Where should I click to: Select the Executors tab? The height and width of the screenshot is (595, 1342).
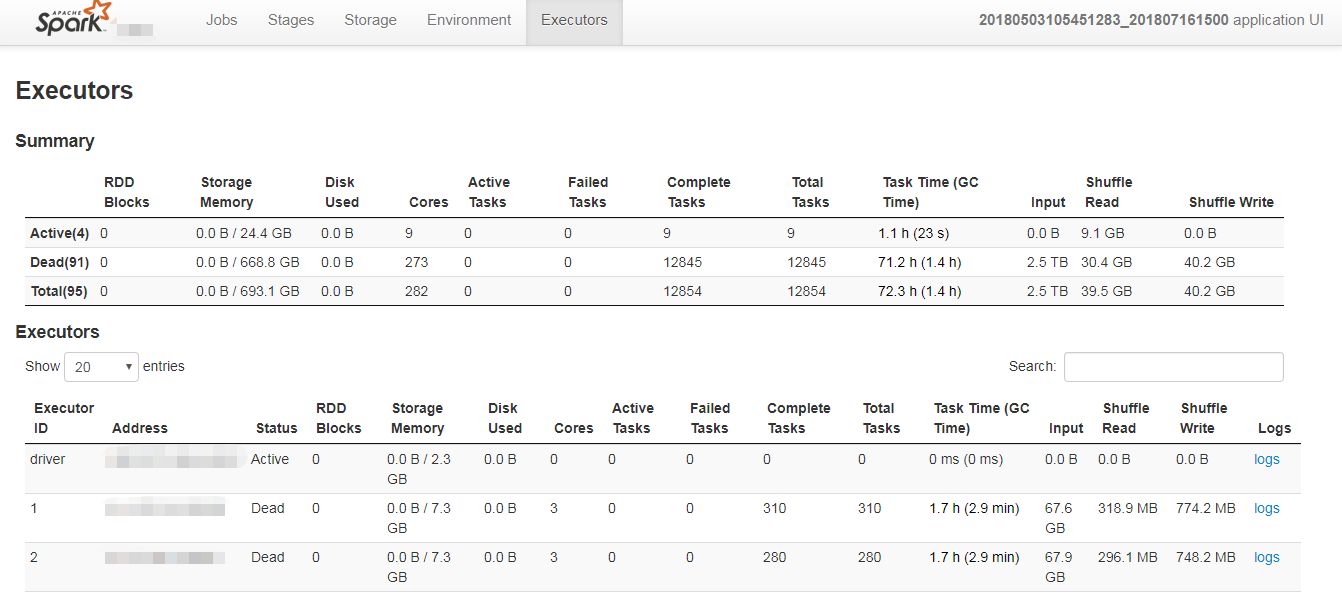click(x=574, y=19)
